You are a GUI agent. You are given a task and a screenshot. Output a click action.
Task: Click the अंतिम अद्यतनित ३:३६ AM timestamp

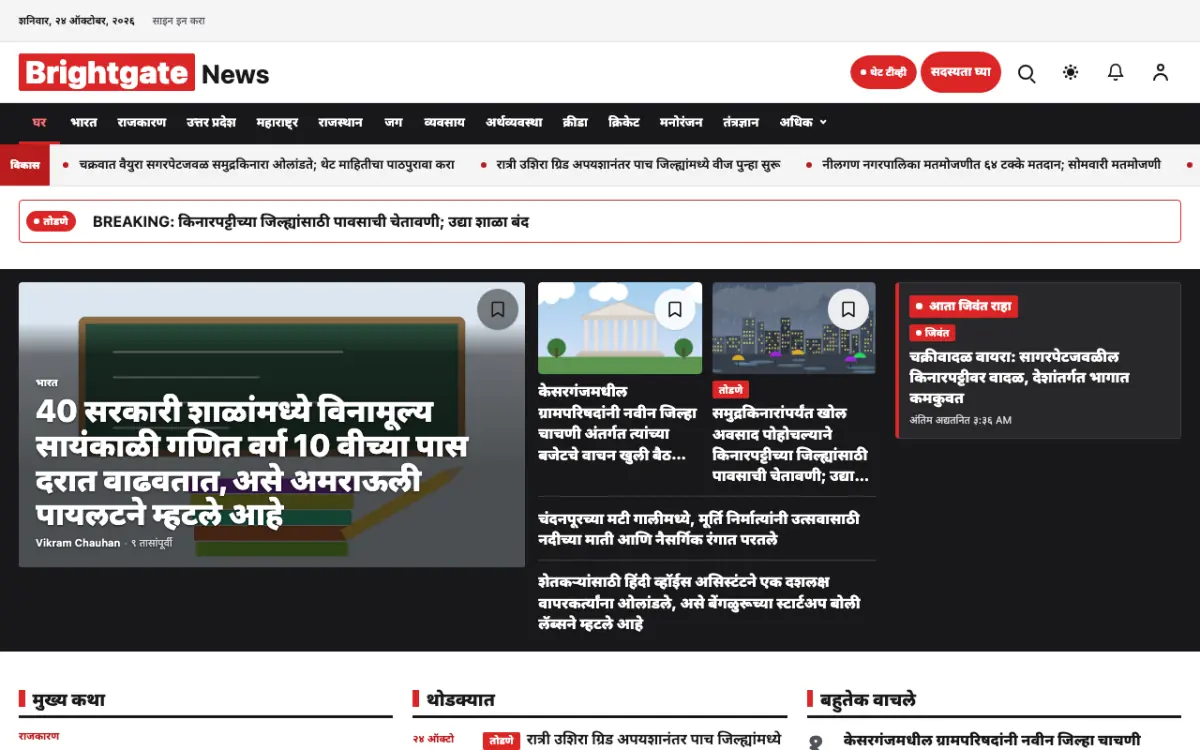(x=961, y=420)
